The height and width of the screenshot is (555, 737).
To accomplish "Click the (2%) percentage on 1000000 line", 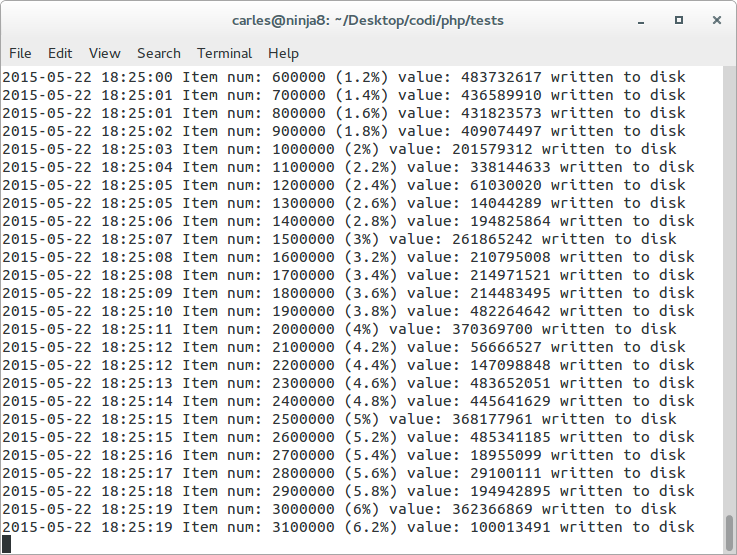I will click(x=361, y=149).
